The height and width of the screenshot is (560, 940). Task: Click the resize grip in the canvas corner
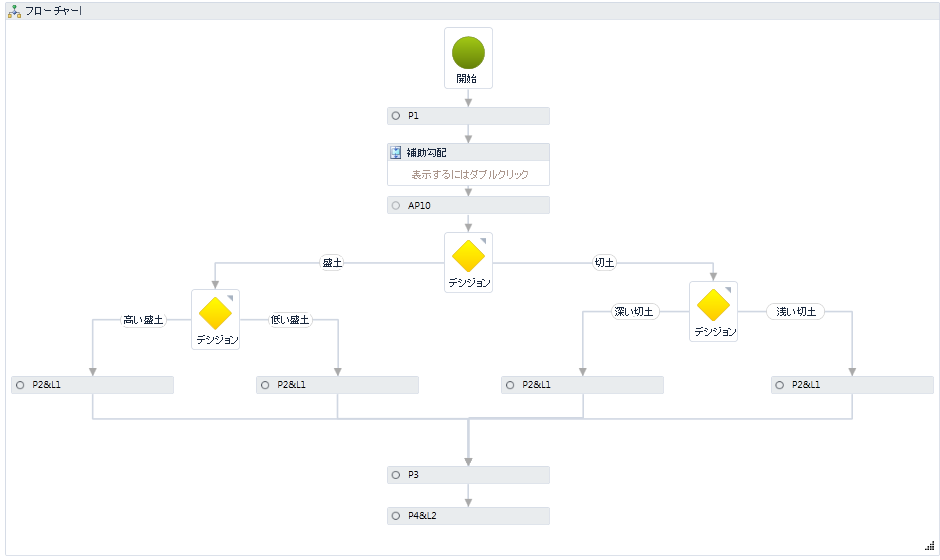pos(929,545)
